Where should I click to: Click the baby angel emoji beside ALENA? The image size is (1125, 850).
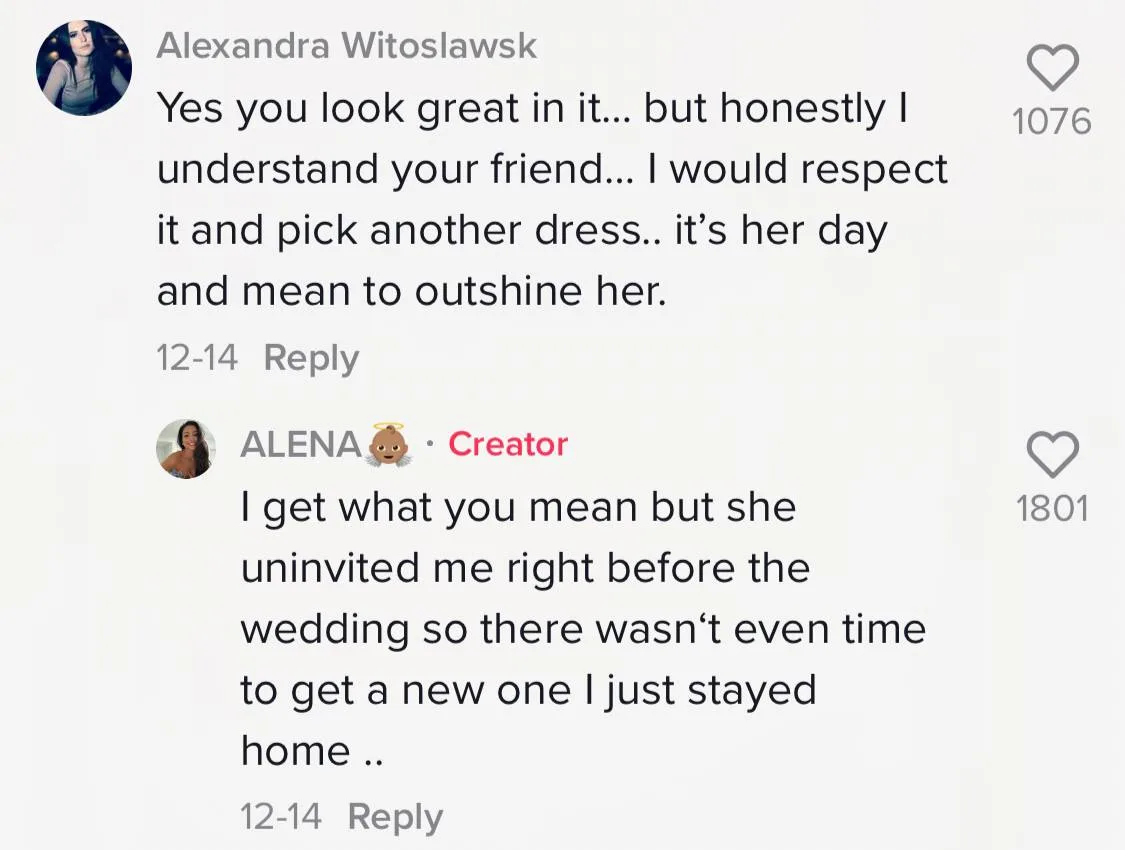387,445
